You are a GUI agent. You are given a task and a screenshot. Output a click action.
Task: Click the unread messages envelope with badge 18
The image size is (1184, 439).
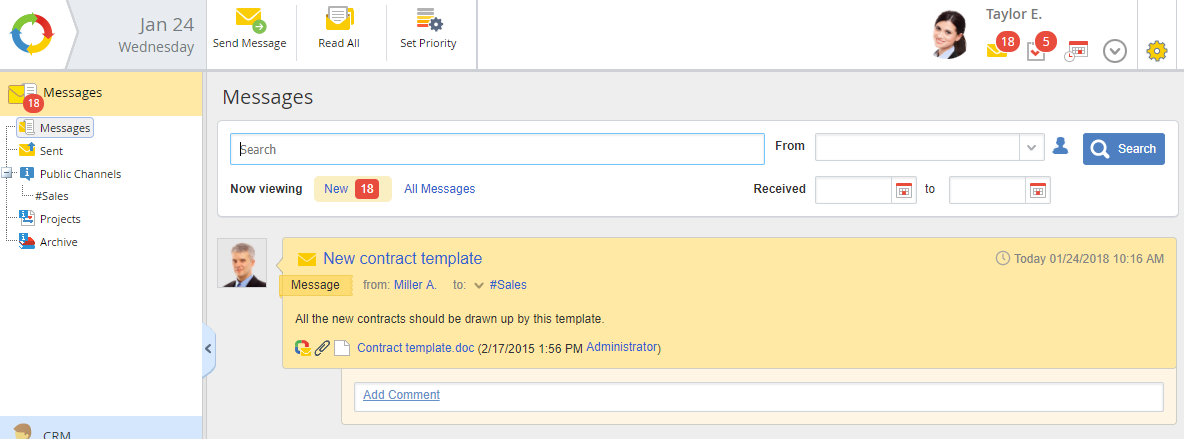click(999, 48)
